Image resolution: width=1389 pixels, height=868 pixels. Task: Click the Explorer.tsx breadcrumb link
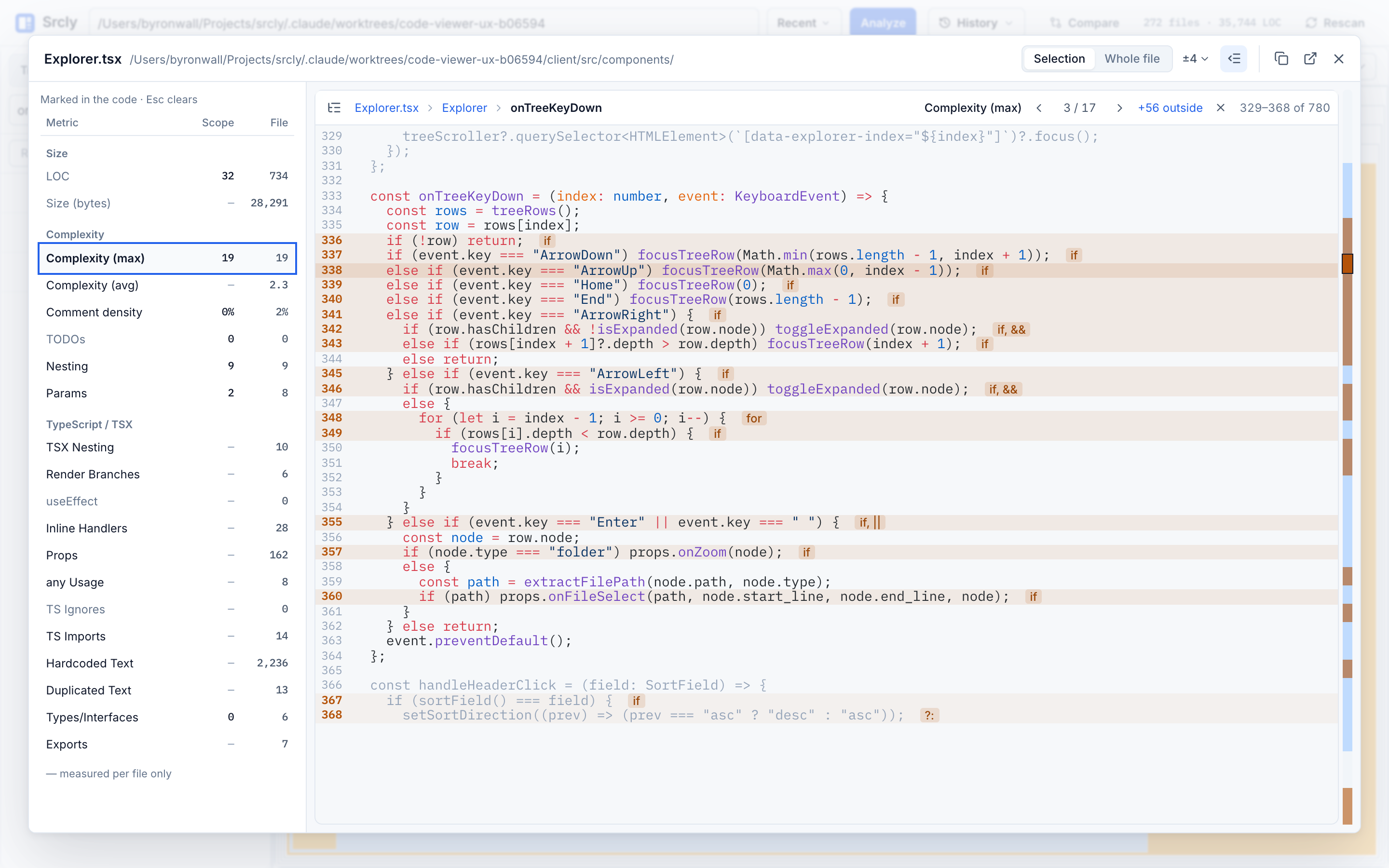pos(386,108)
